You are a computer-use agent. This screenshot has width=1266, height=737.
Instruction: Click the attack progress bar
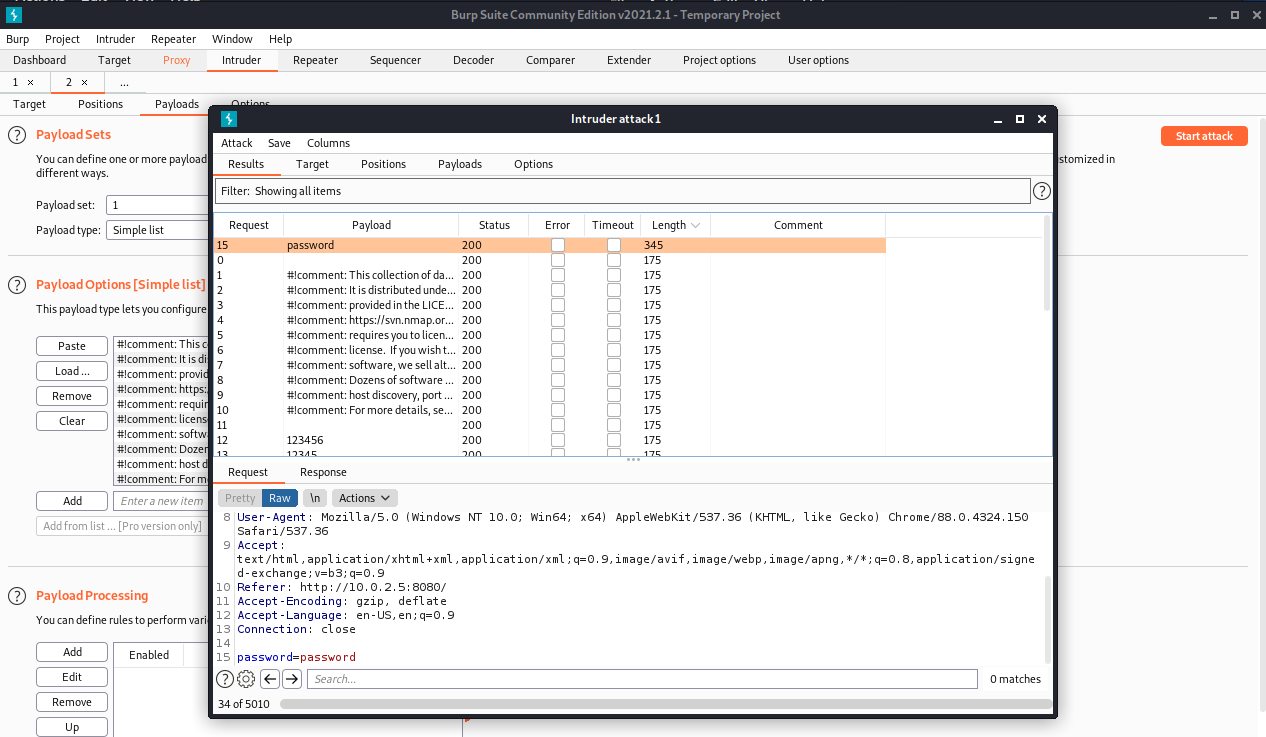[x=660, y=704]
